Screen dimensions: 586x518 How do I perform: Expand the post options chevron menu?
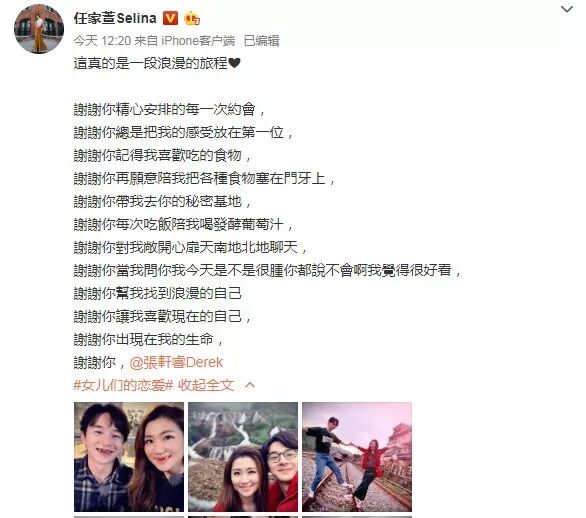(x=567, y=9)
